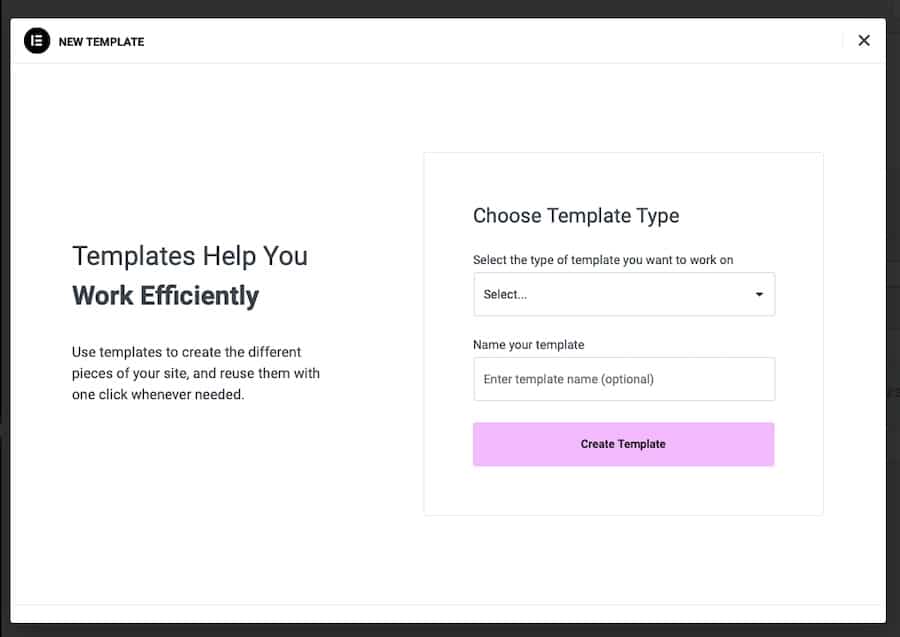The width and height of the screenshot is (900, 637).
Task: Click the "Enter template name (optional)" placeholder
Action: (x=568, y=380)
